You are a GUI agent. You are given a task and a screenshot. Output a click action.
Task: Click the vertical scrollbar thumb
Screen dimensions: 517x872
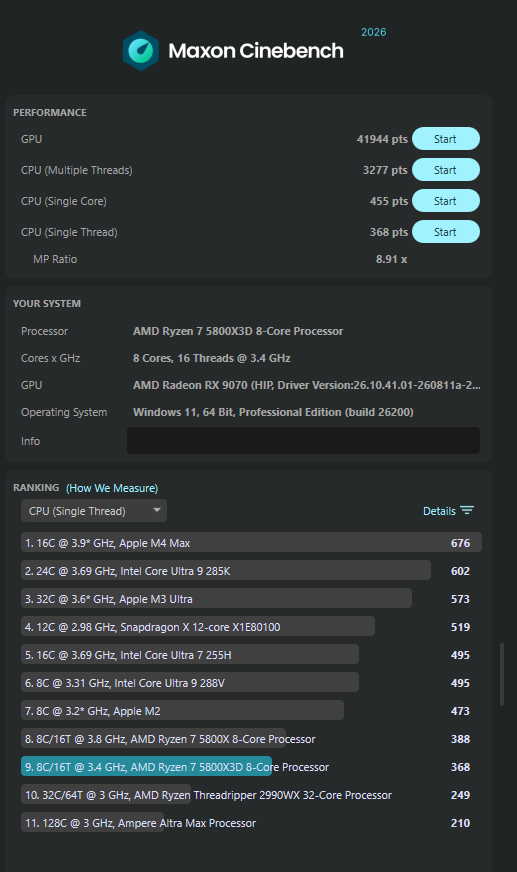coord(502,674)
